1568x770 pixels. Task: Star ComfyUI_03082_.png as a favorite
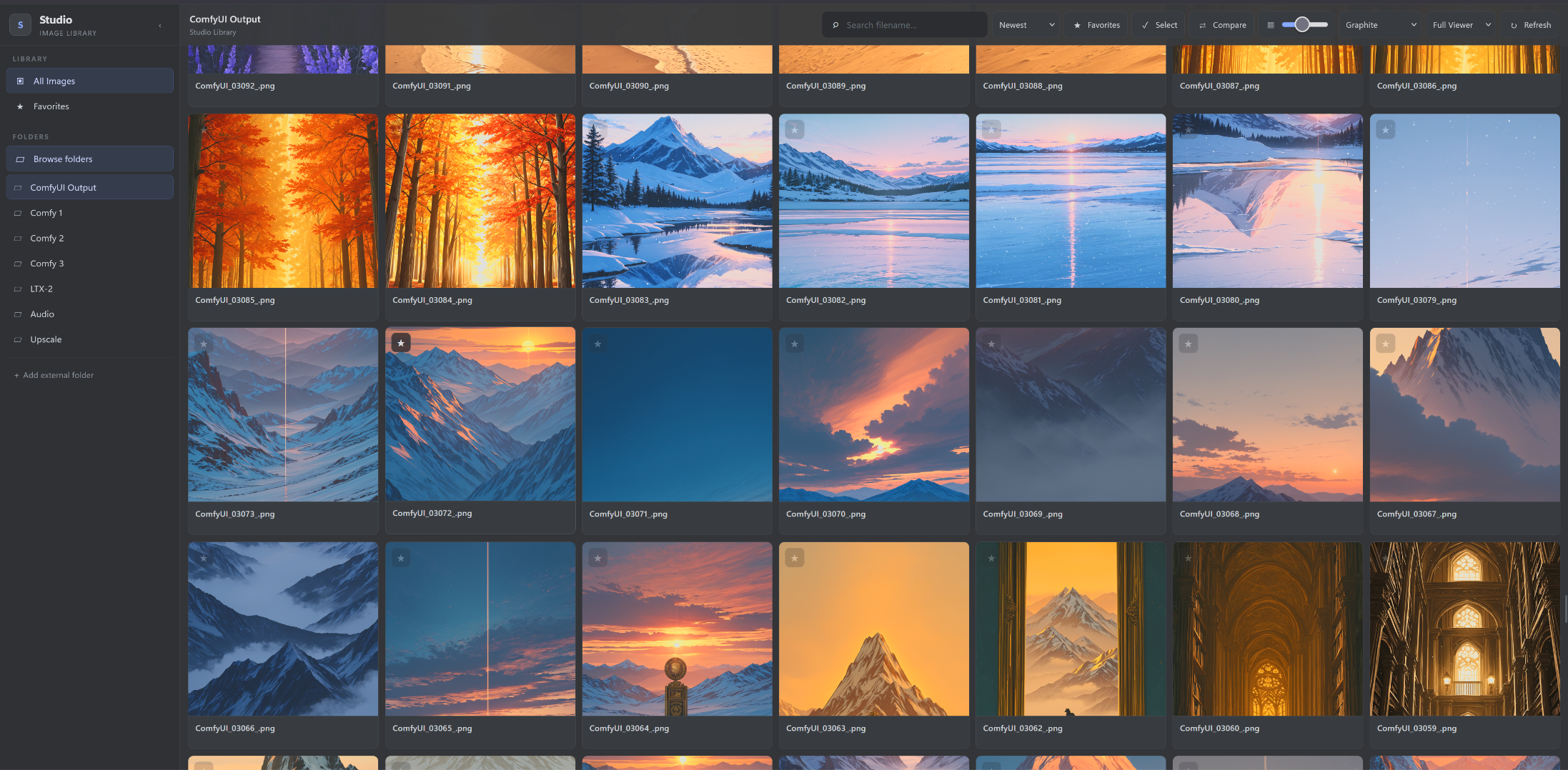point(795,130)
